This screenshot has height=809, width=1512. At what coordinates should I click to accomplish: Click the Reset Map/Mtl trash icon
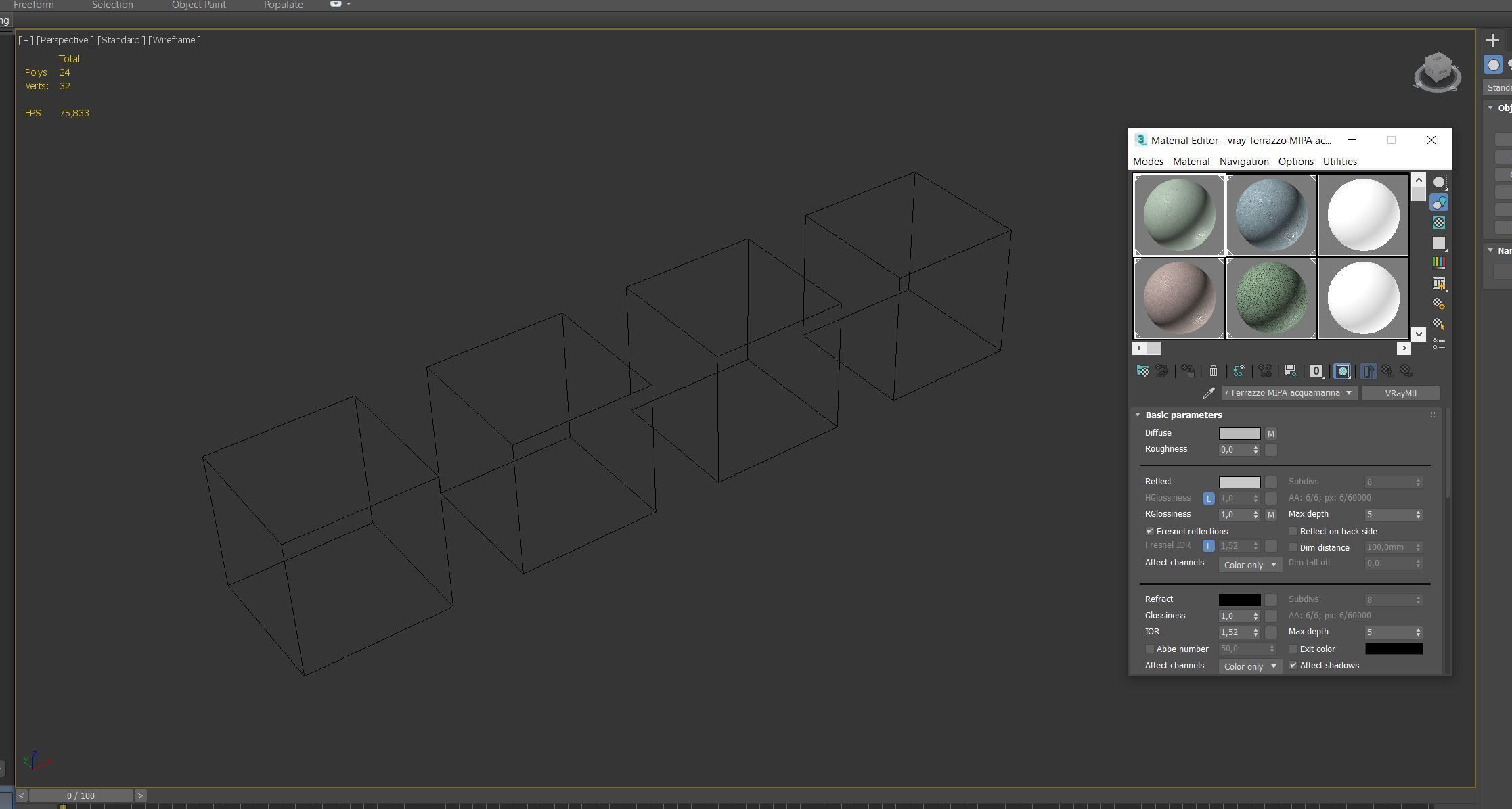[1214, 371]
